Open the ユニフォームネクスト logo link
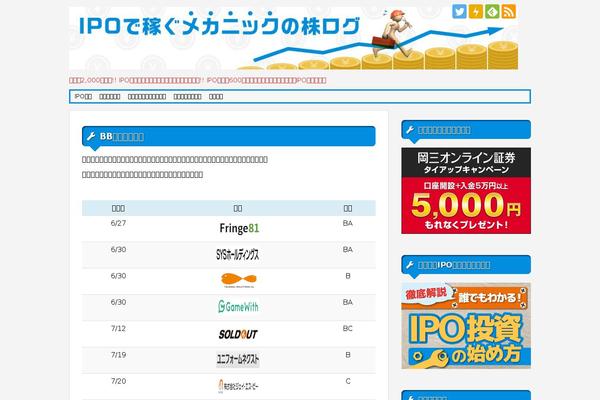 click(238, 359)
